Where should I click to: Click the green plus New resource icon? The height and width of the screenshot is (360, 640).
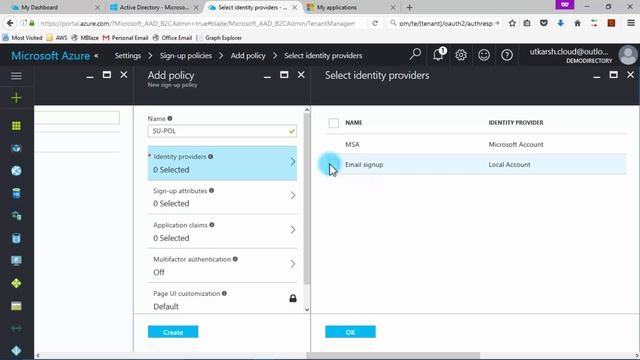[x=16, y=98]
